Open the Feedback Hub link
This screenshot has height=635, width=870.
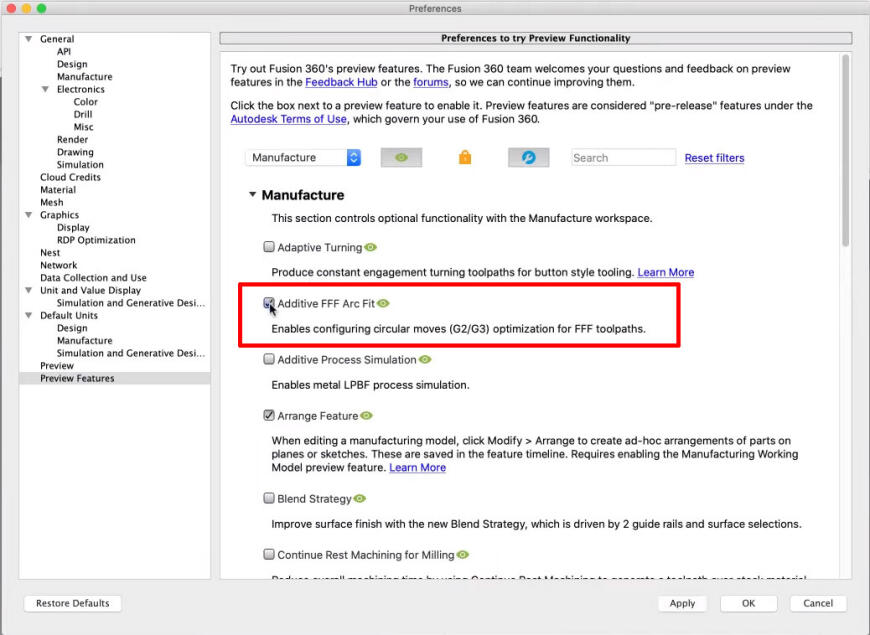pos(341,82)
